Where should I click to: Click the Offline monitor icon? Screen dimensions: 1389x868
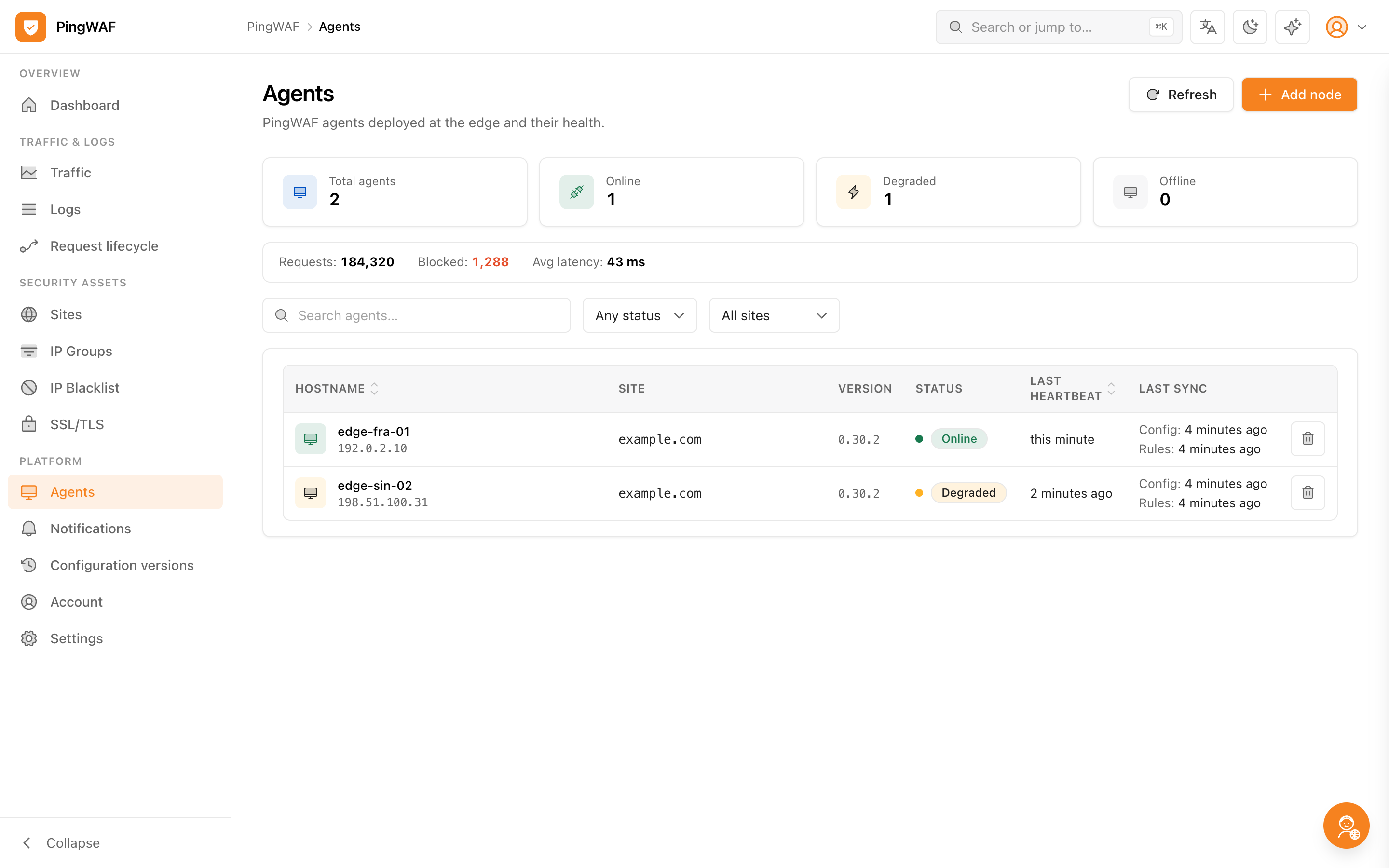coord(1130,192)
